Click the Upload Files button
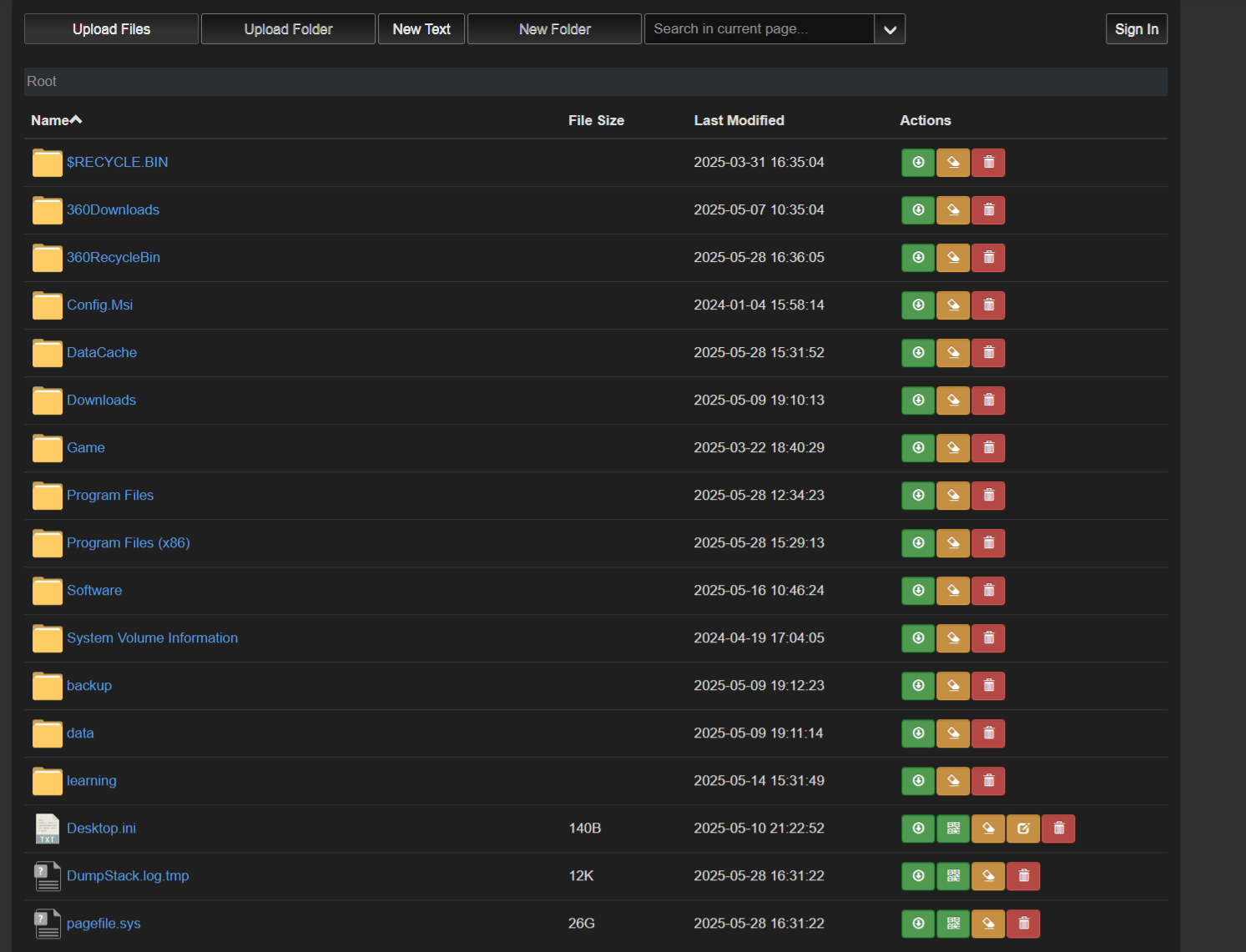This screenshot has width=1246, height=952. pos(111,29)
